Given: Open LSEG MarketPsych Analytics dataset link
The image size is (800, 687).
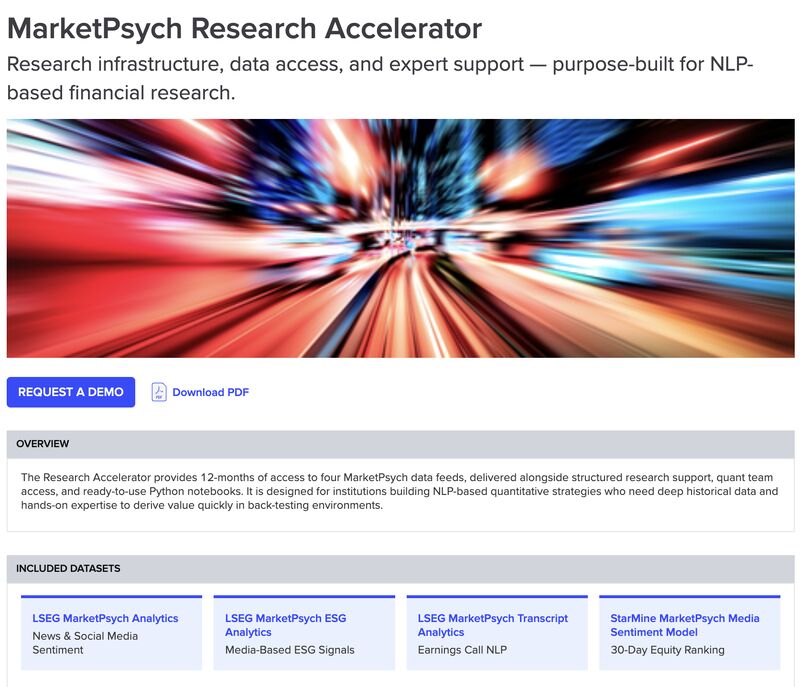Looking at the screenshot, I should coord(105,618).
